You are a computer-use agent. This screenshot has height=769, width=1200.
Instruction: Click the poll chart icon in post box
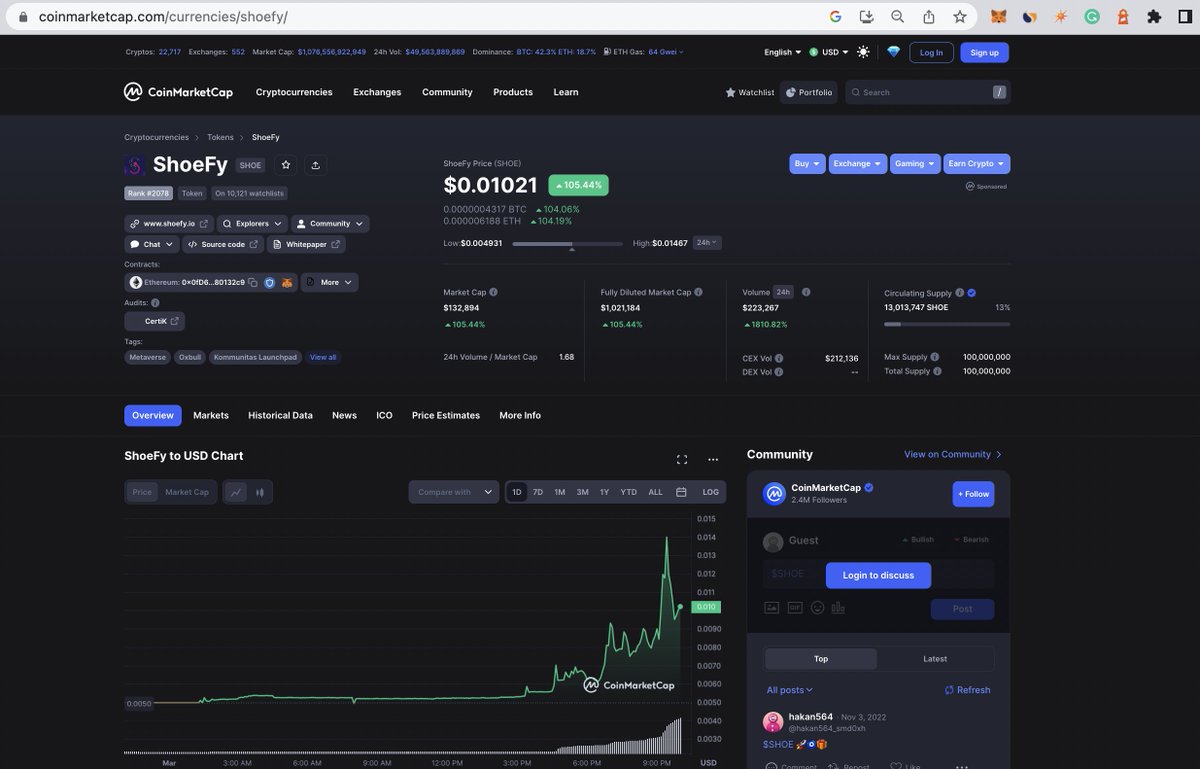click(x=838, y=607)
